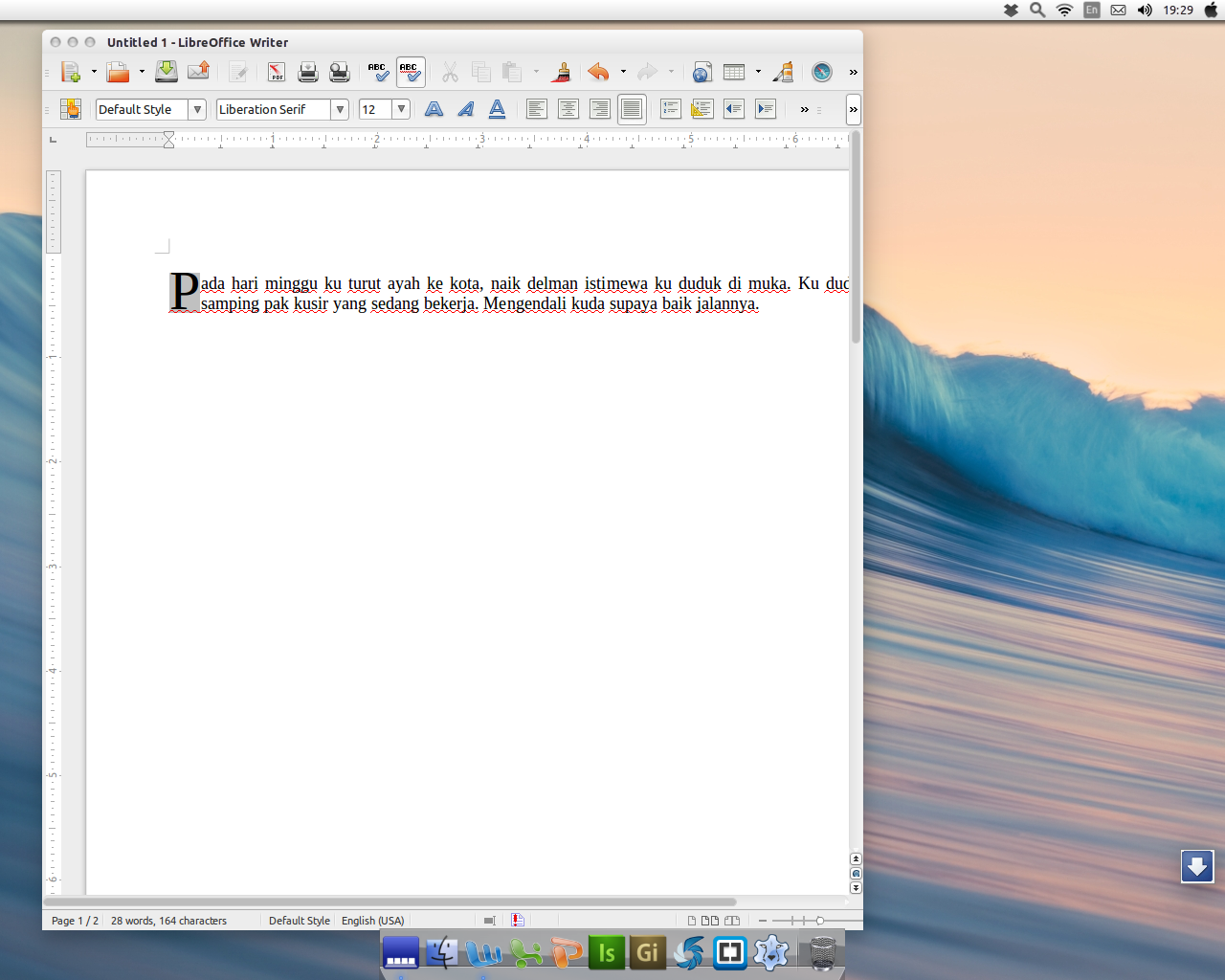Toggle automatic spellchecking on or off
The height and width of the screenshot is (980, 1225).
(410, 72)
